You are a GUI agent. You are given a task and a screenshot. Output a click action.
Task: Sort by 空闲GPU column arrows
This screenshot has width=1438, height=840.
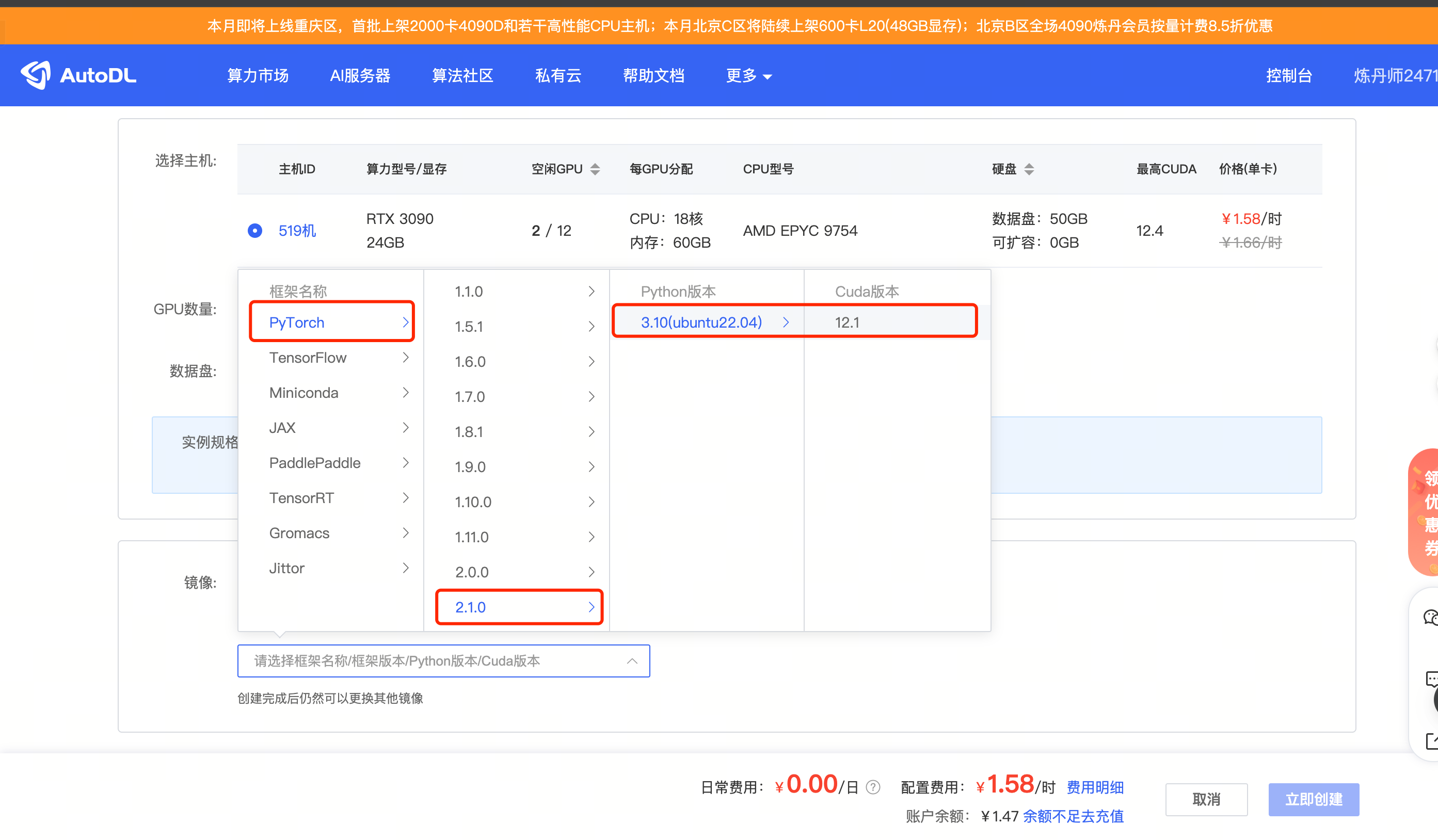[x=595, y=169]
